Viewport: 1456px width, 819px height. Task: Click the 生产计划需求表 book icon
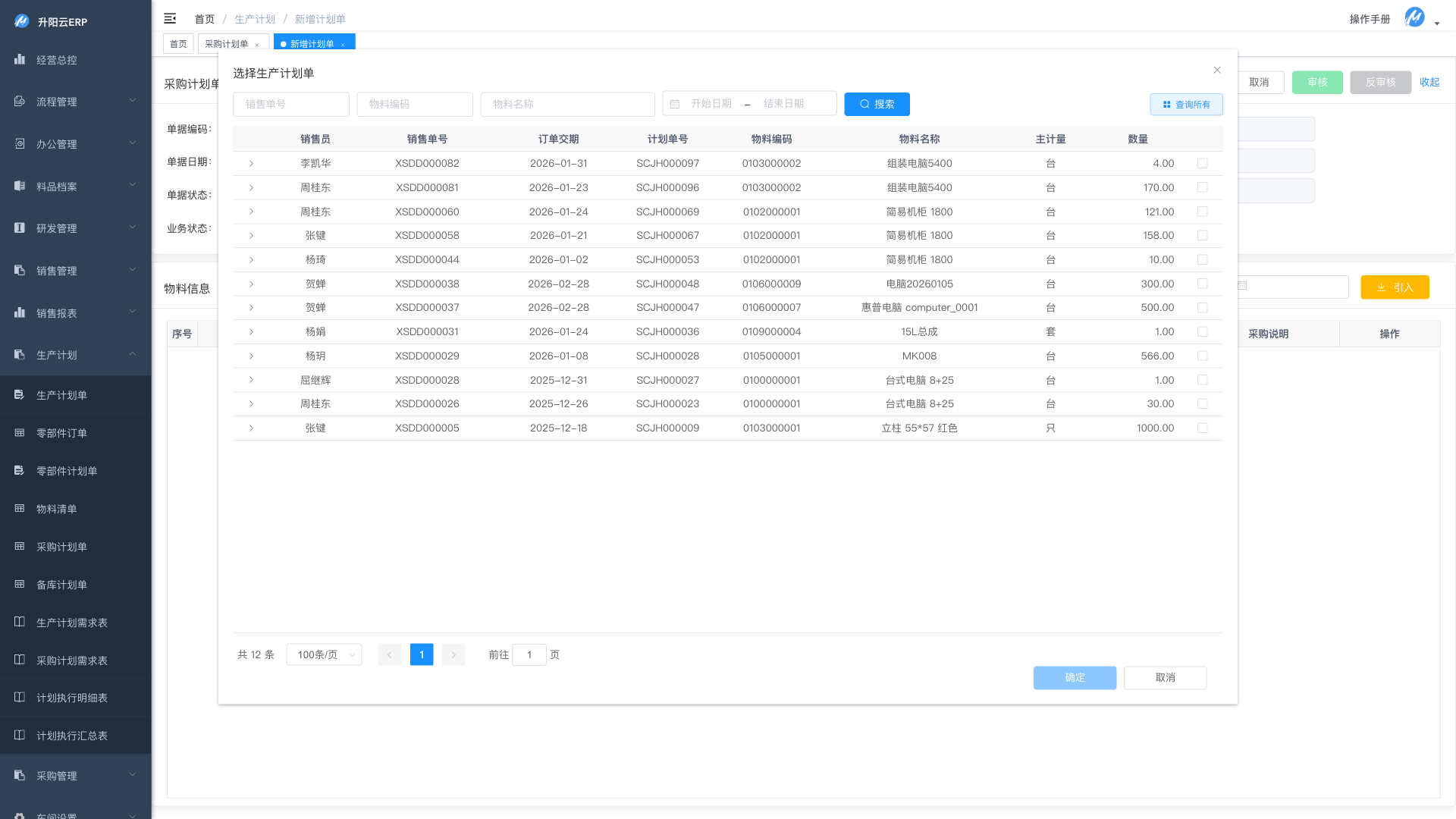[20, 622]
